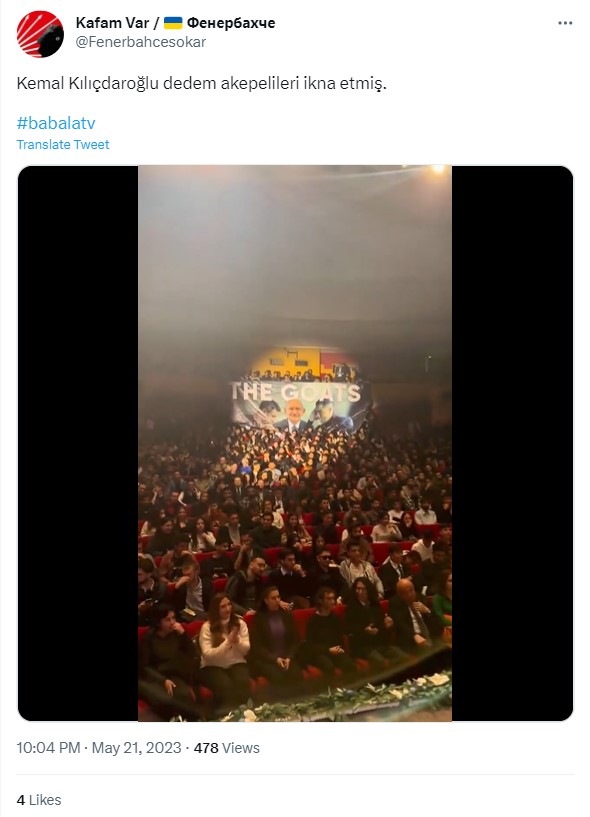The width and height of the screenshot is (590, 817).
Task: Click the Ukrainian flag emoji in the name
Action: (173, 22)
